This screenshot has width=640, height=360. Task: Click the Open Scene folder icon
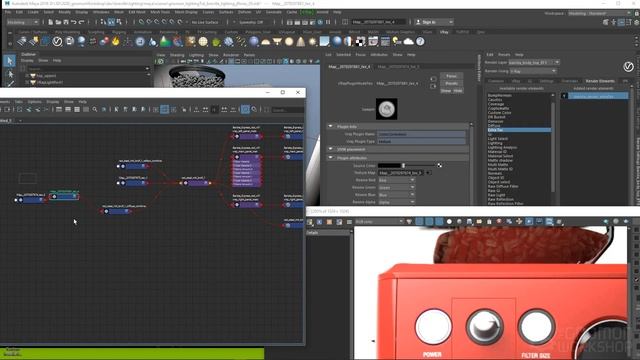click(58, 22)
